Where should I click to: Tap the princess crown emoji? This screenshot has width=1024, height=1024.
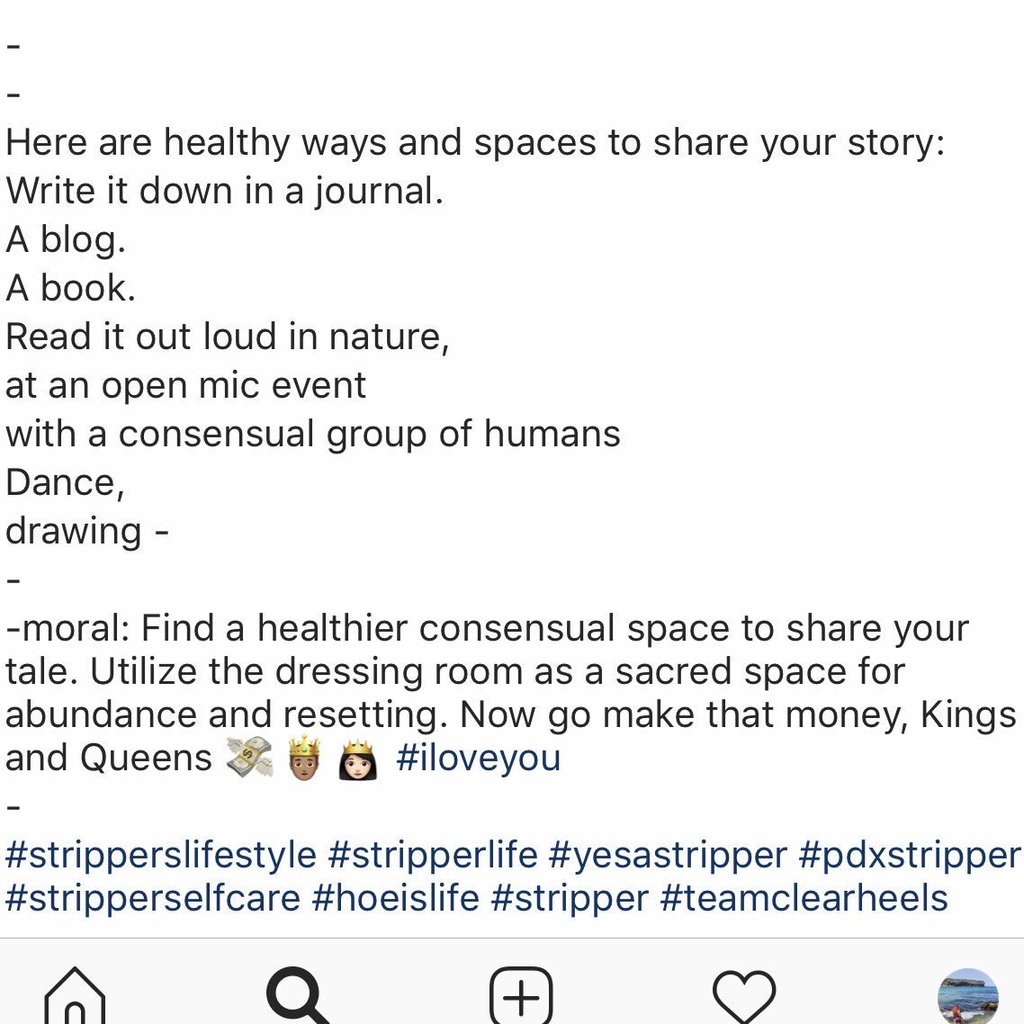(x=358, y=758)
